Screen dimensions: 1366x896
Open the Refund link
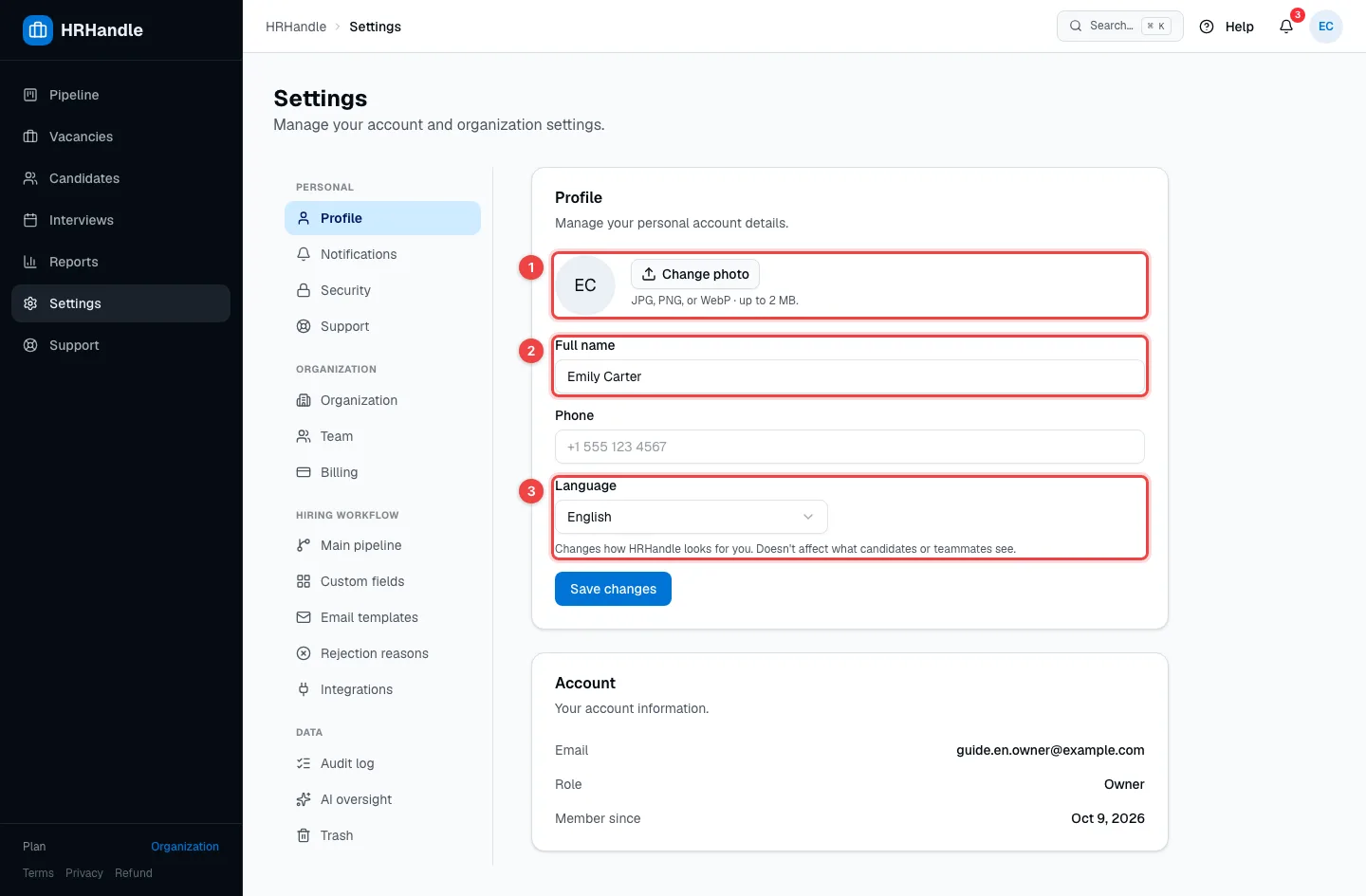(x=134, y=873)
